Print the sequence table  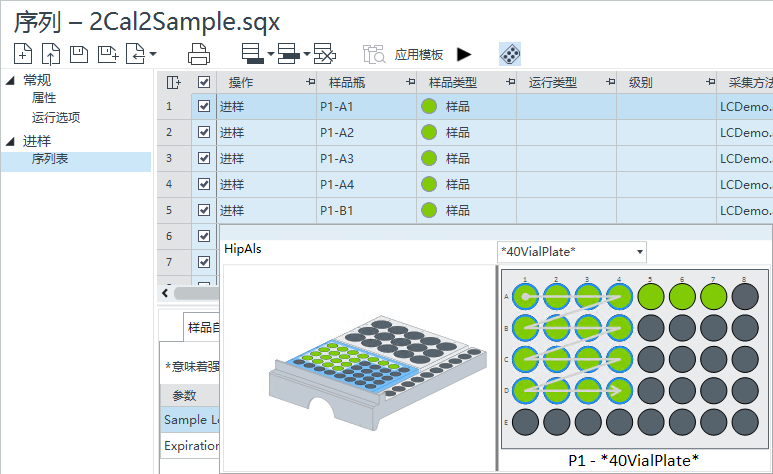[199, 54]
